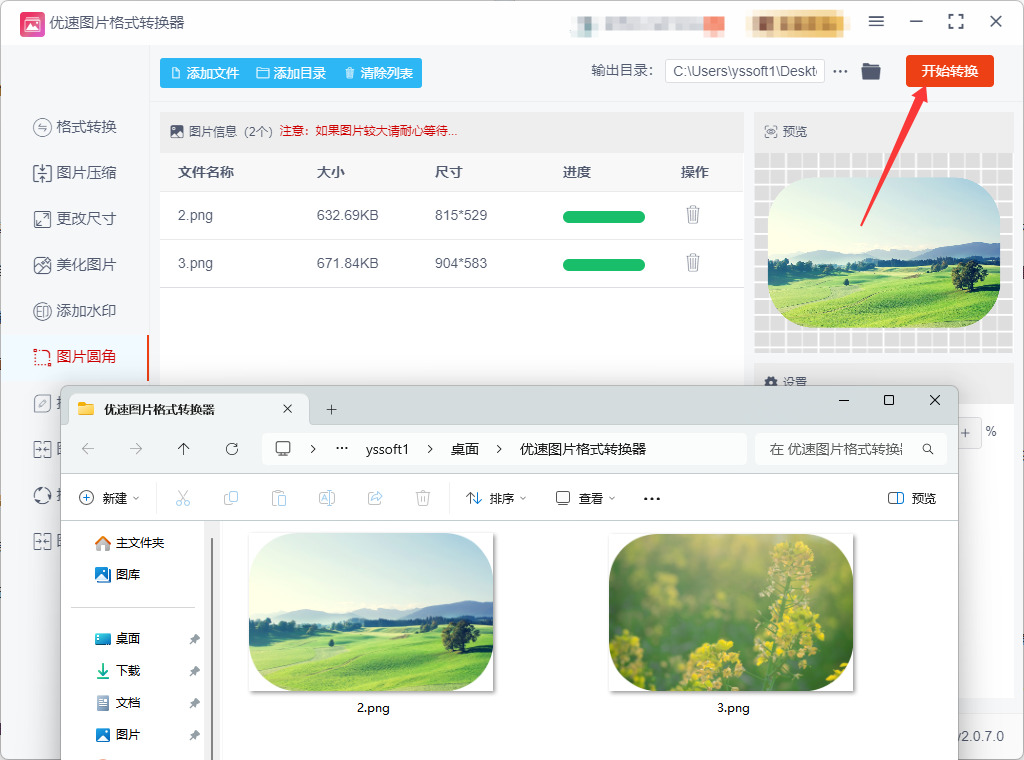The width and height of the screenshot is (1024, 760).
Task: Open 图库 in navigation pane
Action: 118,575
